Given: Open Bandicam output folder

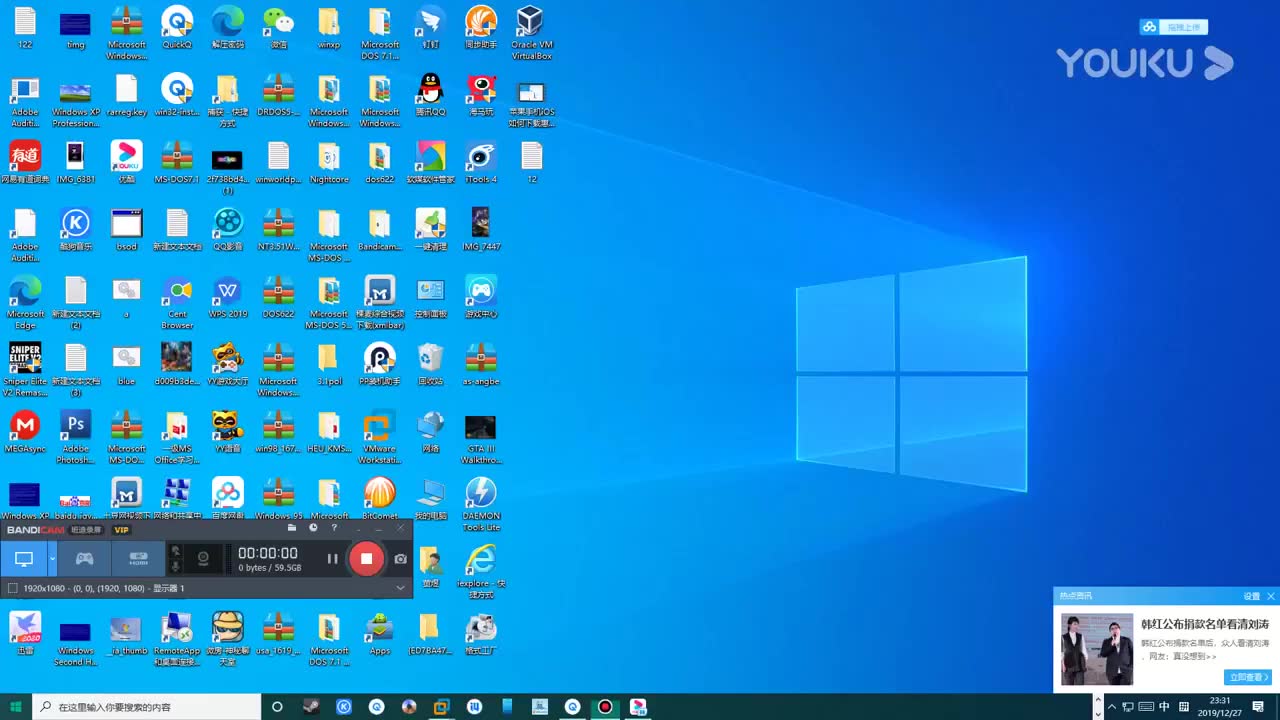Looking at the screenshot, I should point(291,527).
